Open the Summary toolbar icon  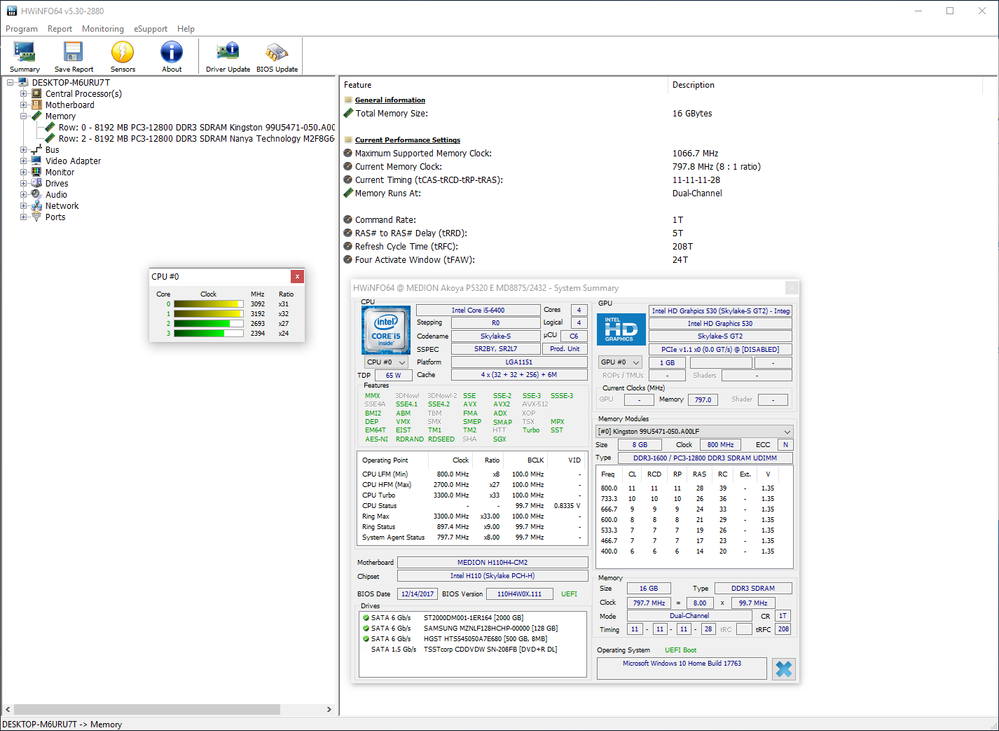[x=25, y=56]
